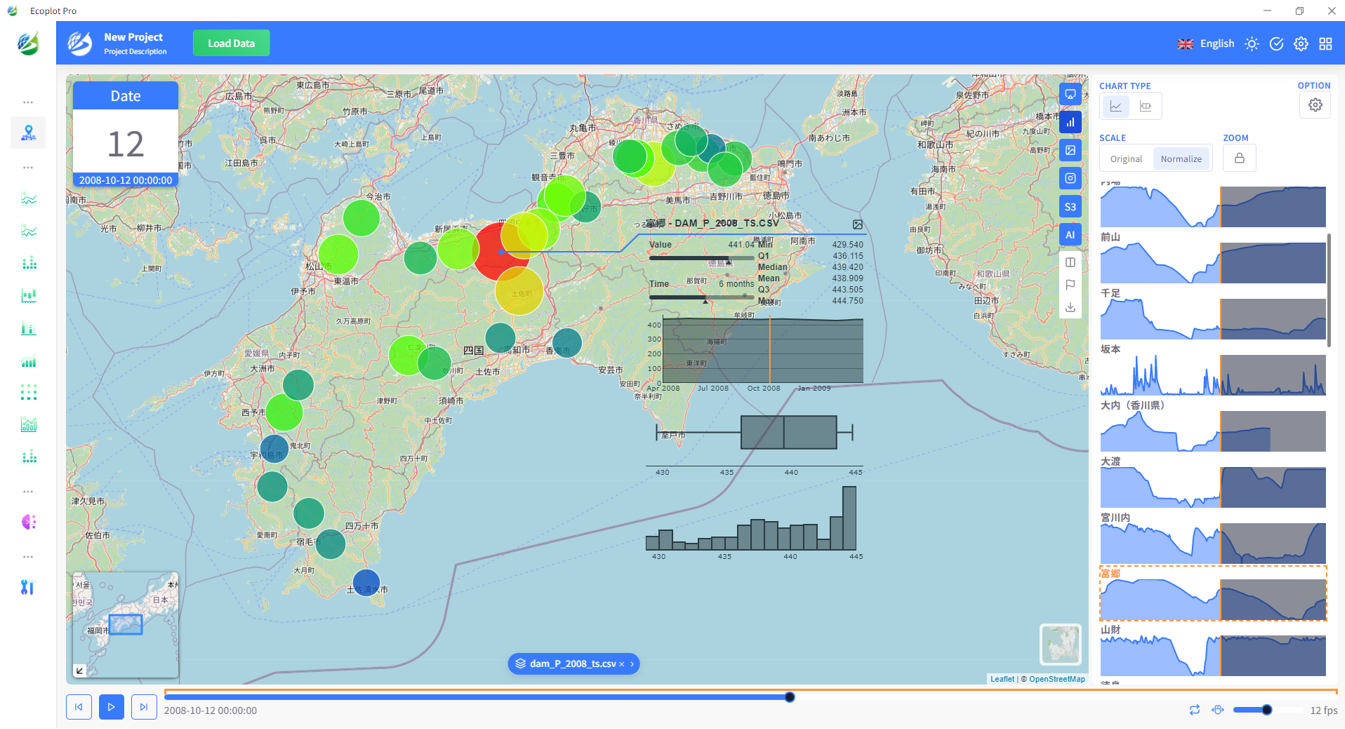Image resolution: width=1345 pixels, height=729 pixels.
Task: Select the 千足 time series chart
Action: [x=1213, y=314]
